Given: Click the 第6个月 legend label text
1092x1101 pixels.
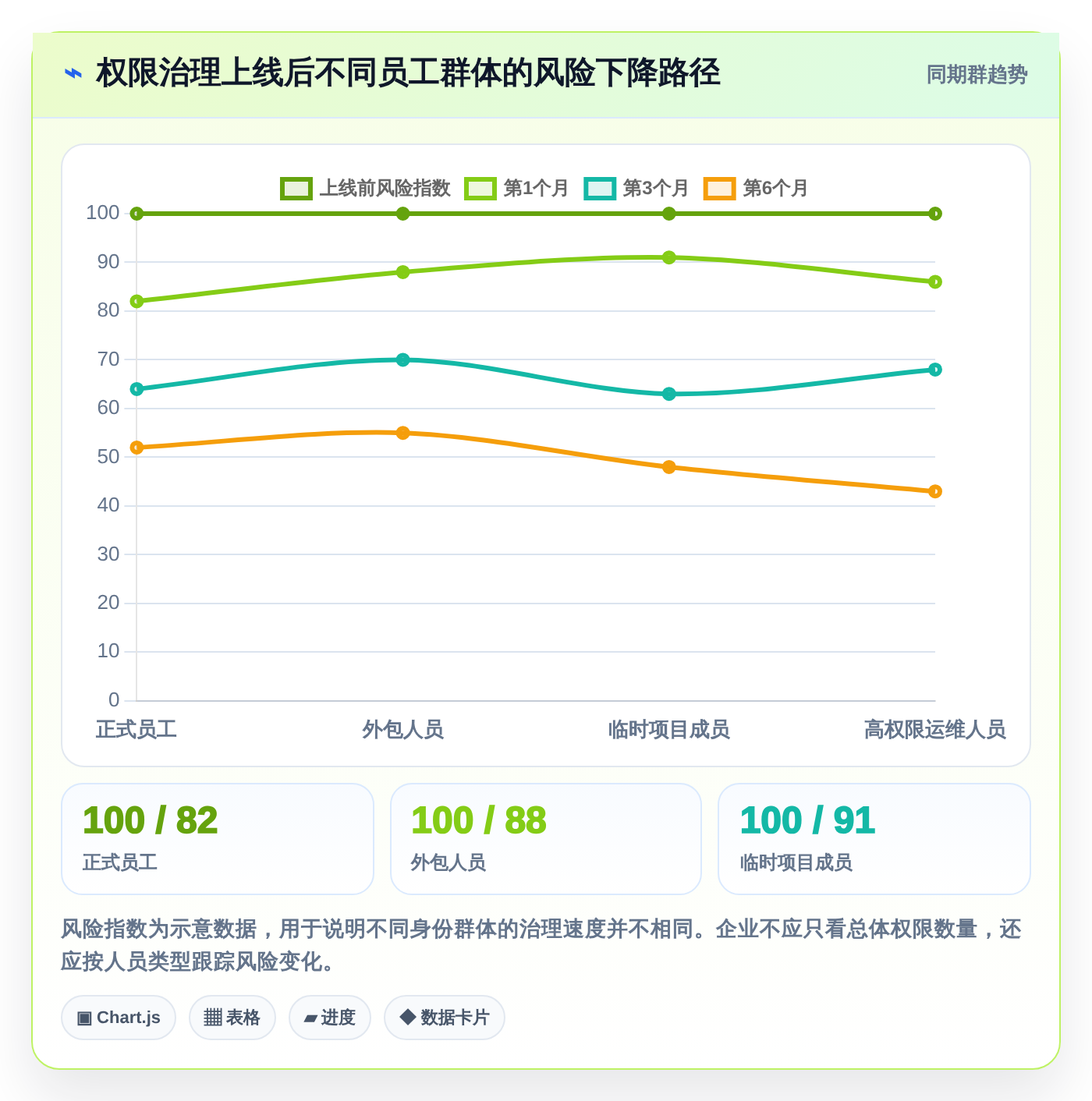Looking at the screenshot, I should [775, 189].
